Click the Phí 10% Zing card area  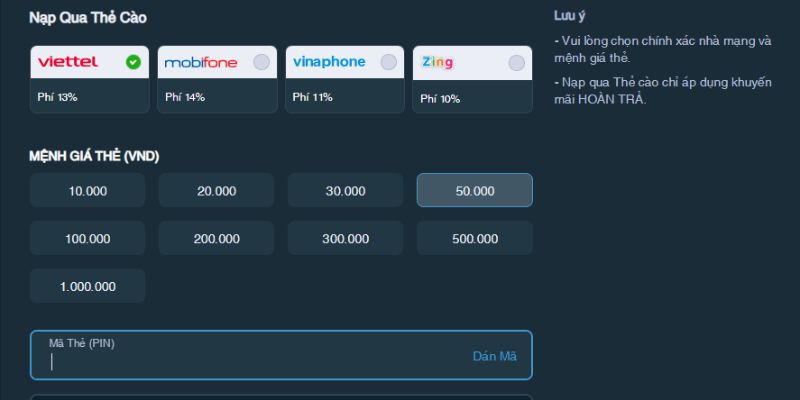pyautogui.click(x=472, y=96)
